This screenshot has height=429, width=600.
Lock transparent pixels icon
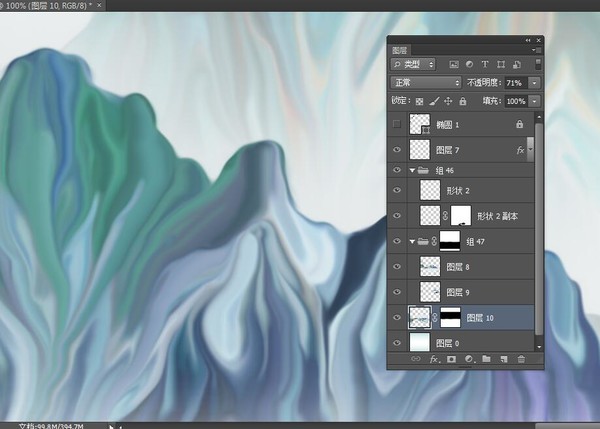point(419,101)
